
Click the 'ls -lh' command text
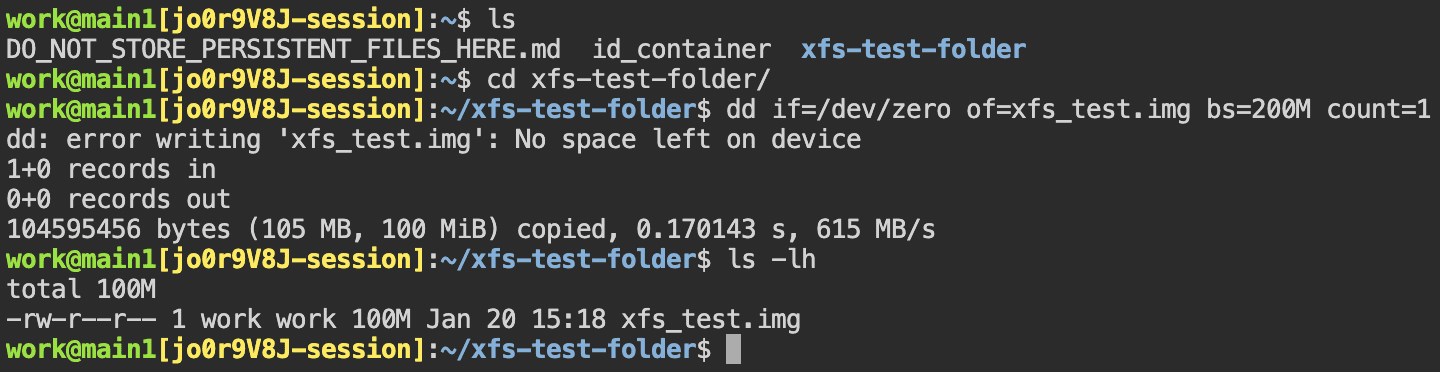tap(755, 261)
